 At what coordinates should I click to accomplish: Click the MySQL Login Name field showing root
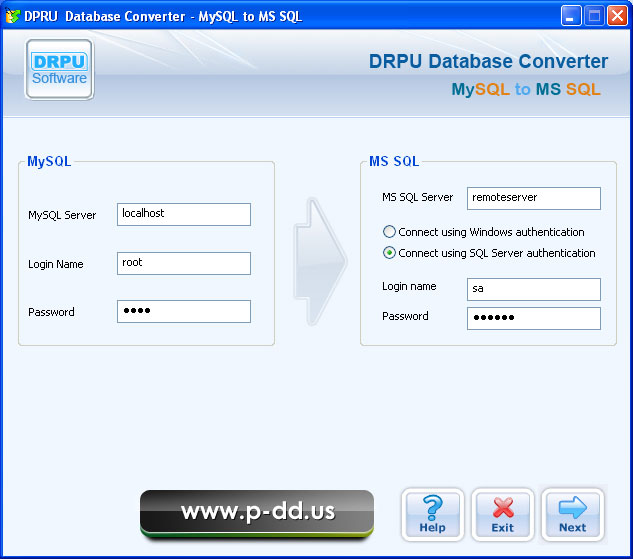[184, 263]
